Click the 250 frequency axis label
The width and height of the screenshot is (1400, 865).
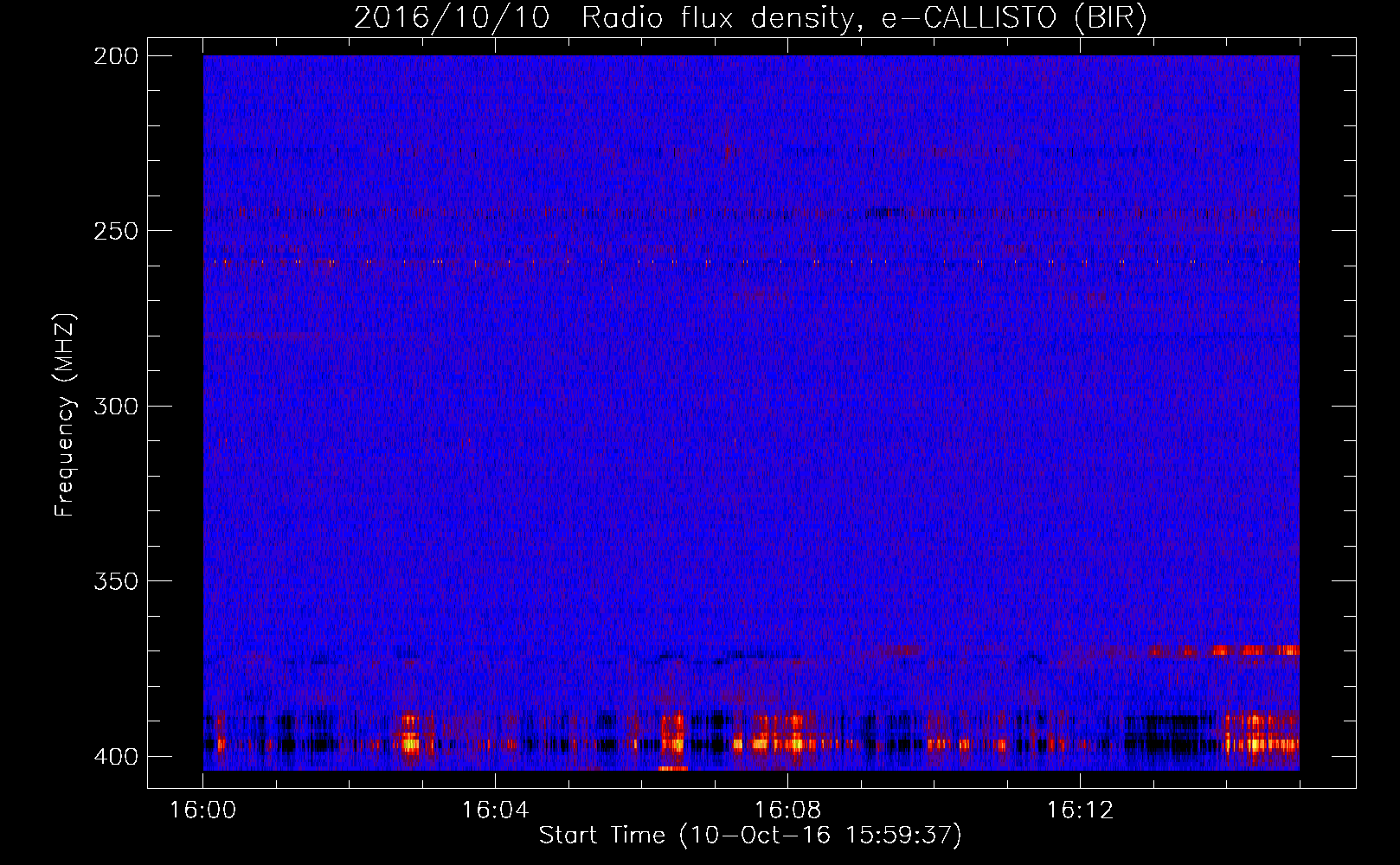[115, 231]
